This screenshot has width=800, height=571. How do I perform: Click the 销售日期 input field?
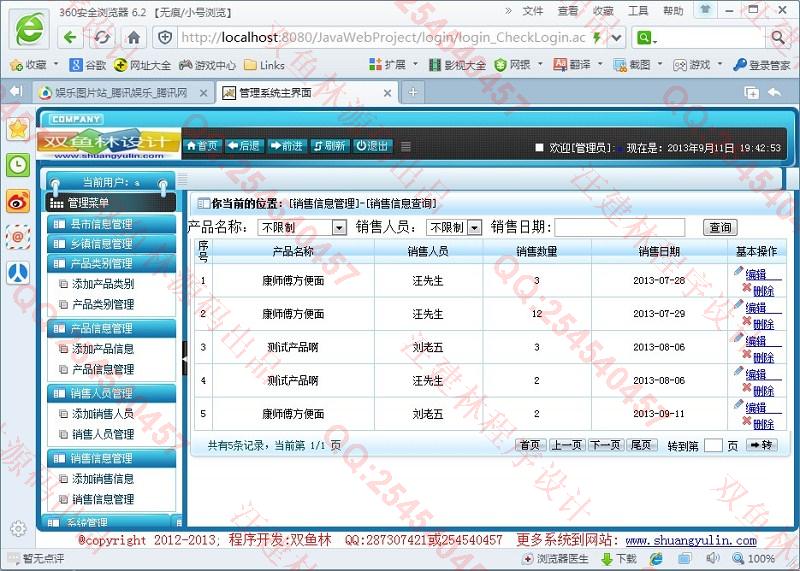click(x=619, y=228)
